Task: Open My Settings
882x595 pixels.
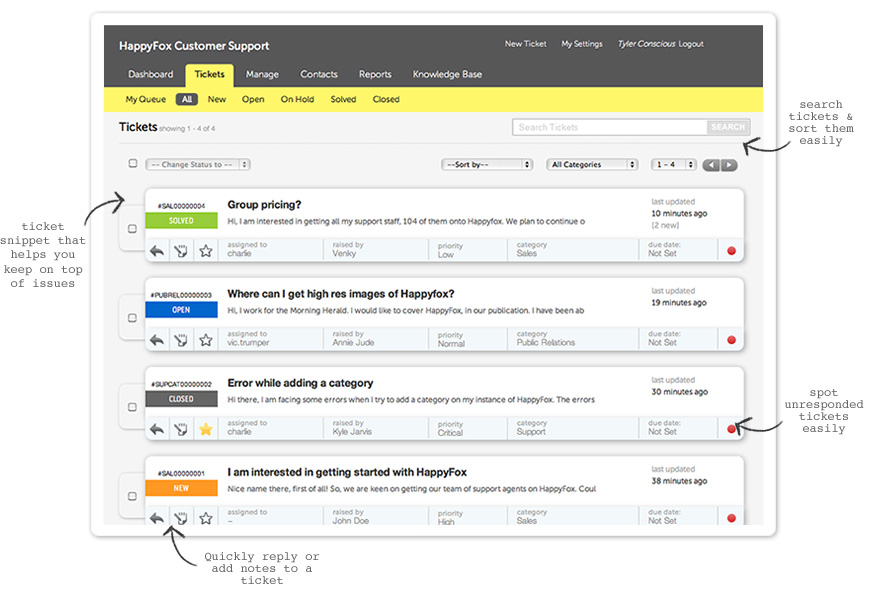Action: (x=582, y=44)
